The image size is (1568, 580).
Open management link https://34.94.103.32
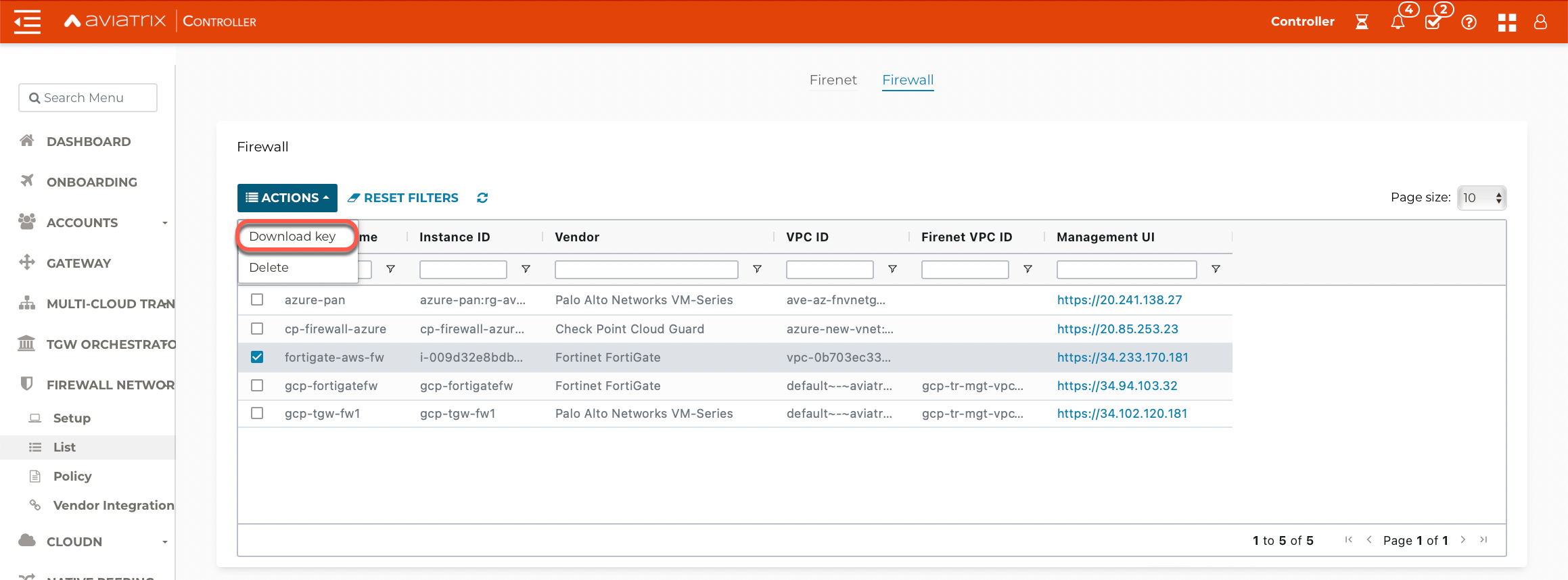1117,386
